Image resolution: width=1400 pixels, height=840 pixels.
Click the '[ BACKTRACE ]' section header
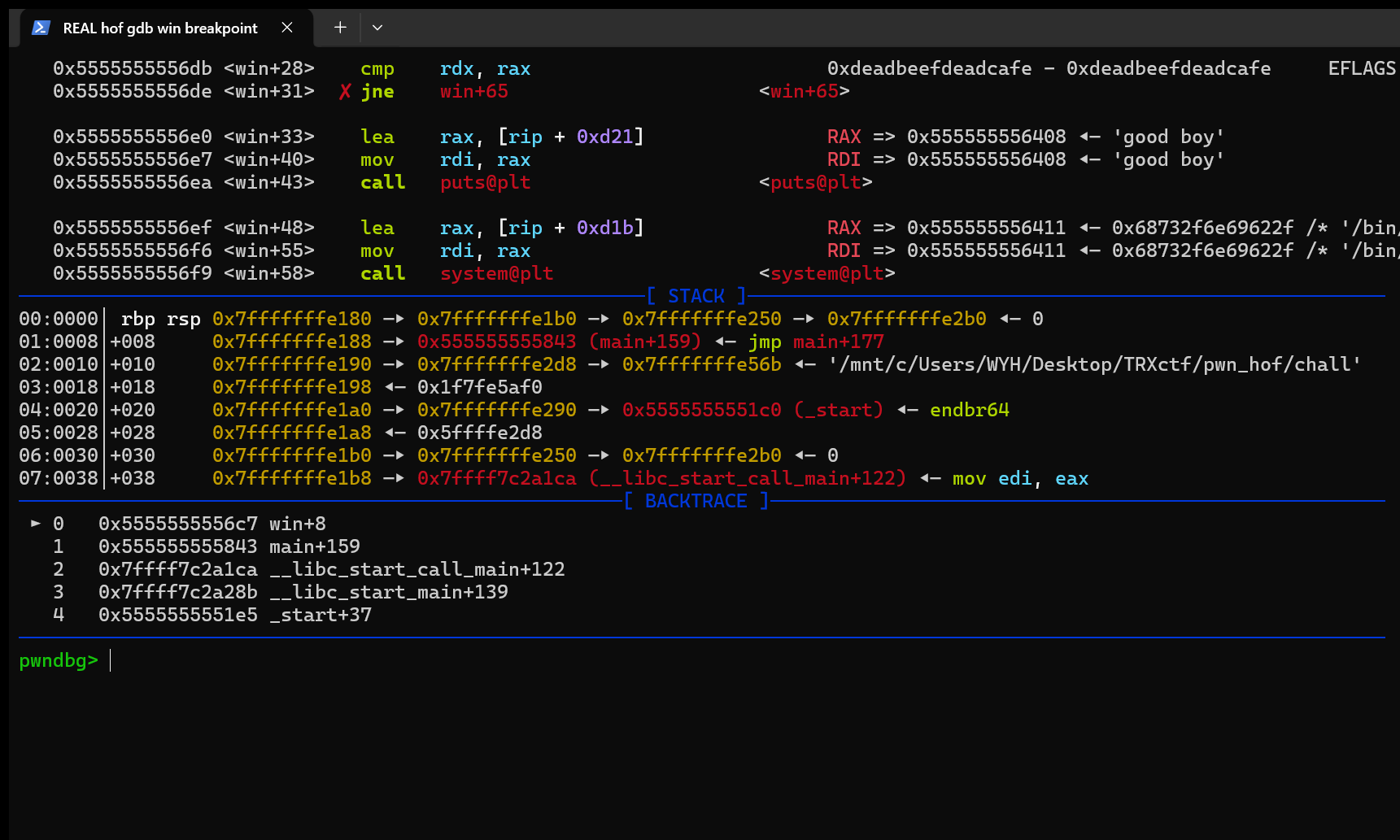[696, 501]
